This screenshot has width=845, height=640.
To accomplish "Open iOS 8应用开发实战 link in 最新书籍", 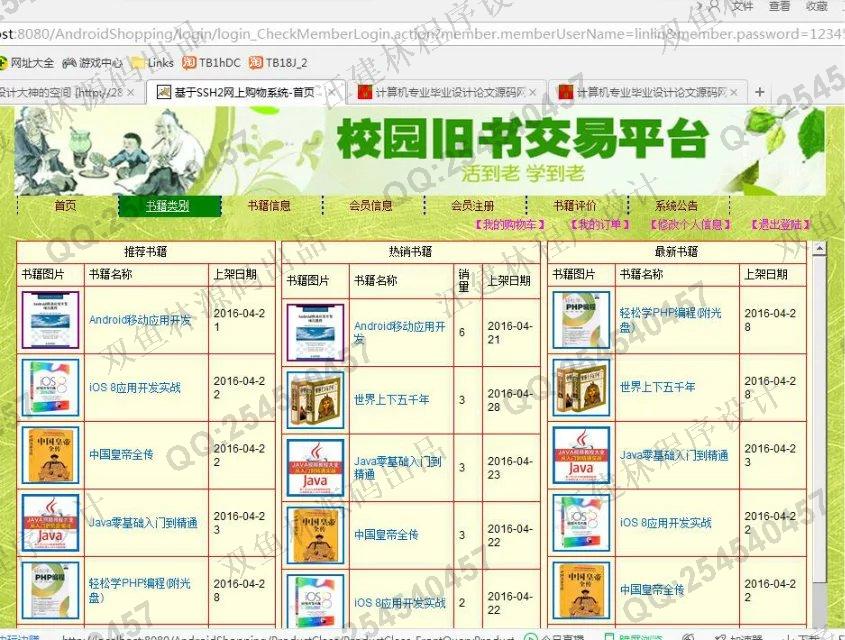I will click(666, 523).
